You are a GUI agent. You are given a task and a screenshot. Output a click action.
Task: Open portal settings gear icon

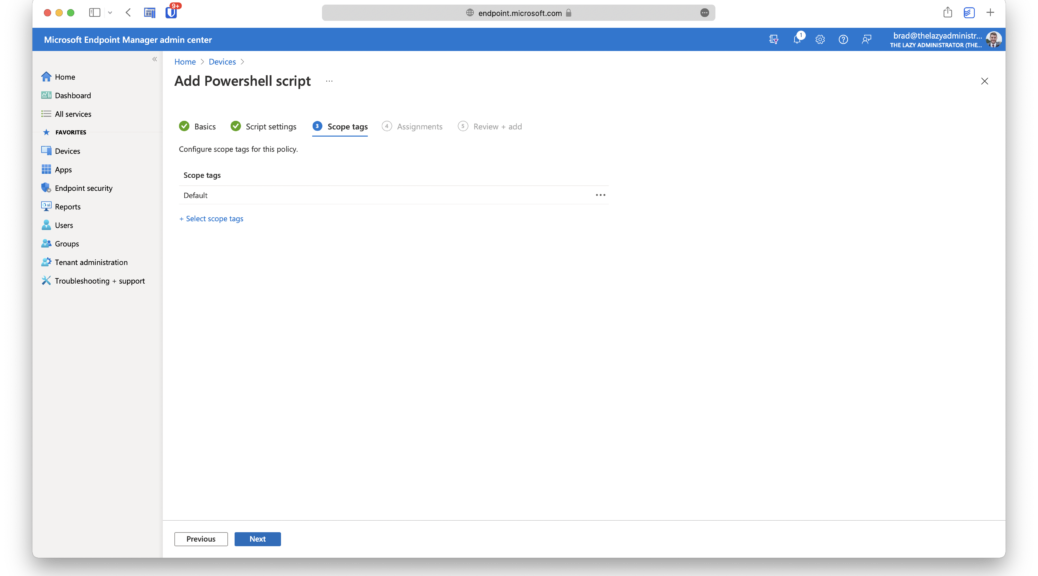[820, 40]
